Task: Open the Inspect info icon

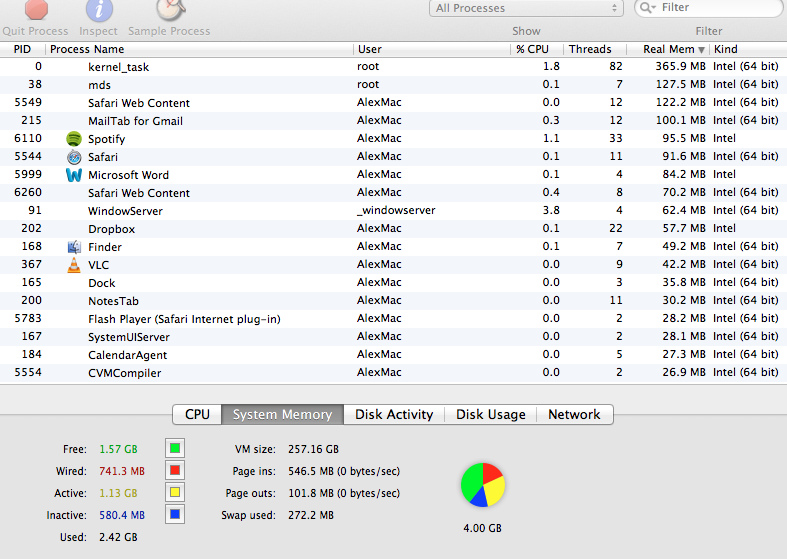Action: tap(99, 10)
